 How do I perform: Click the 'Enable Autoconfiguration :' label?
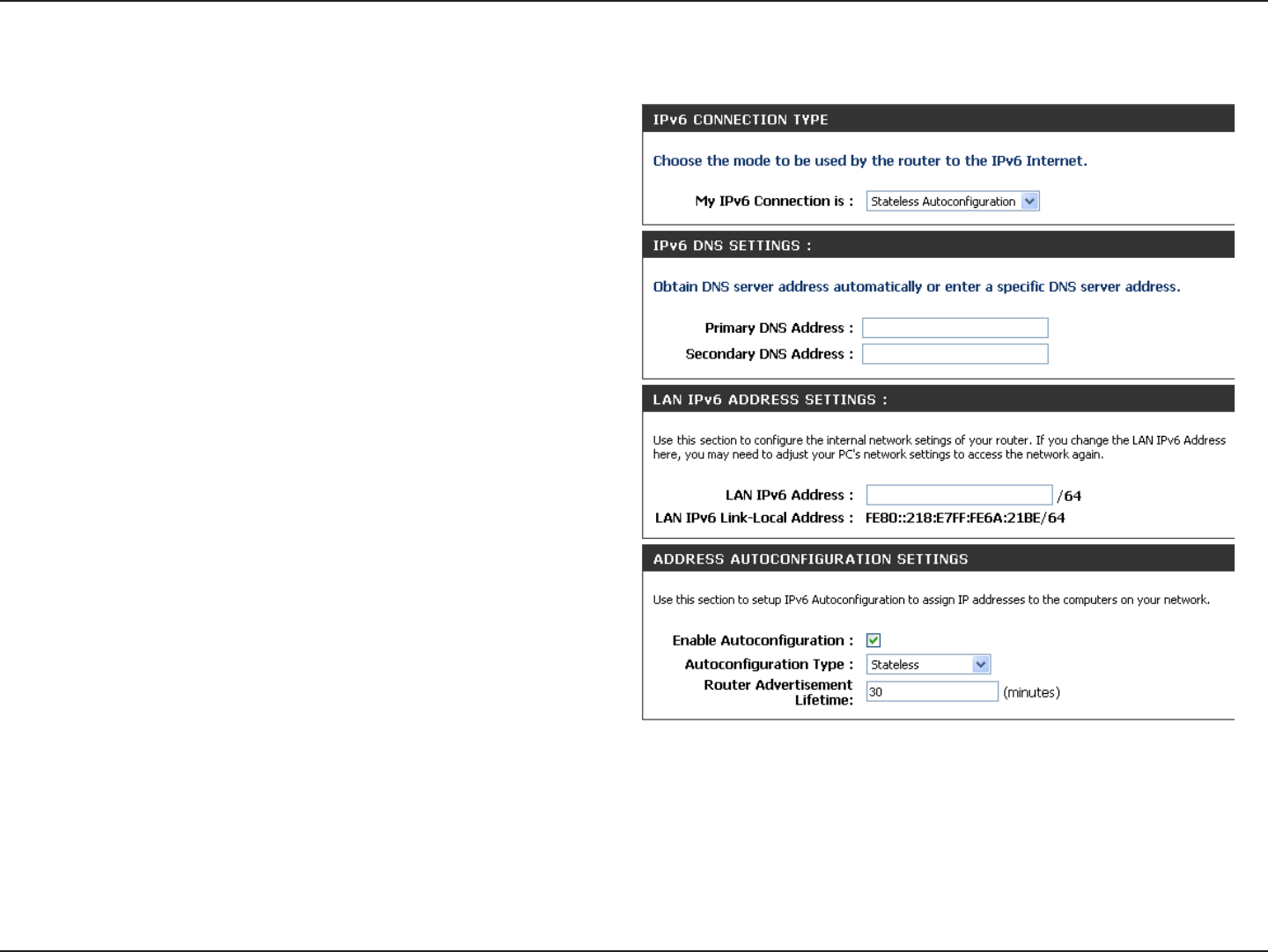point(763,640)
